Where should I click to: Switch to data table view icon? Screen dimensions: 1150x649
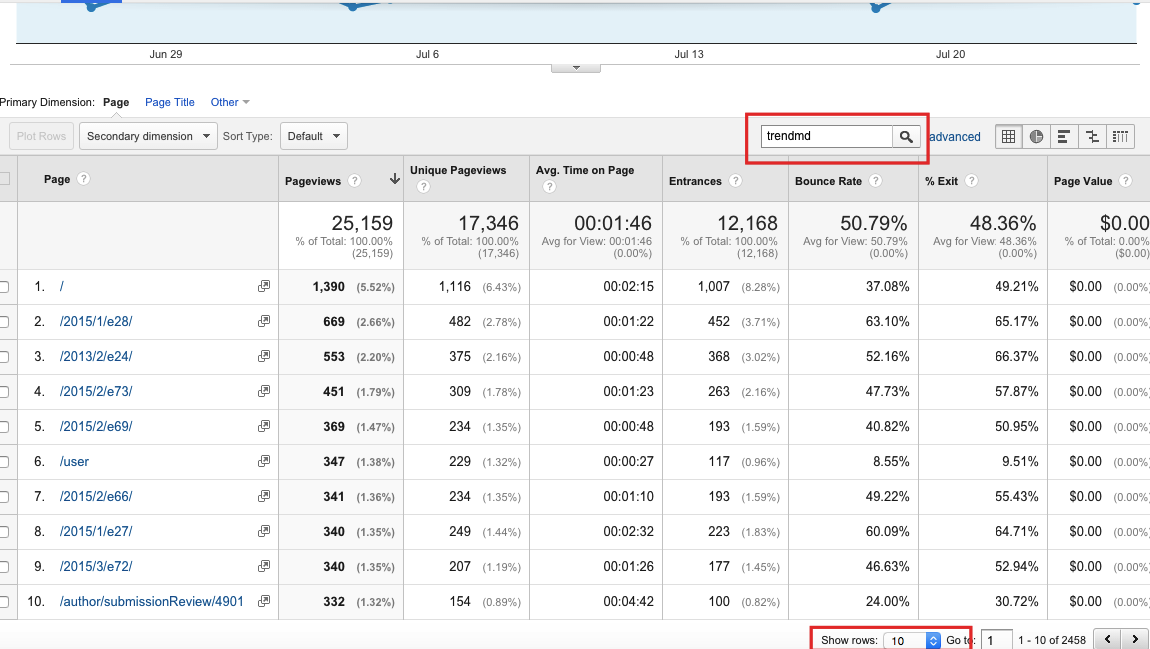coord(1008,137)
